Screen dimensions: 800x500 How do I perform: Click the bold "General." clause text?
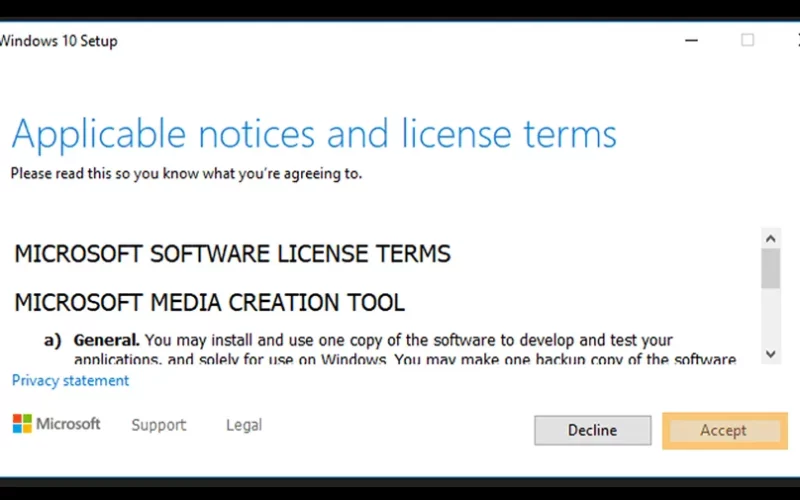click(106, 340)
